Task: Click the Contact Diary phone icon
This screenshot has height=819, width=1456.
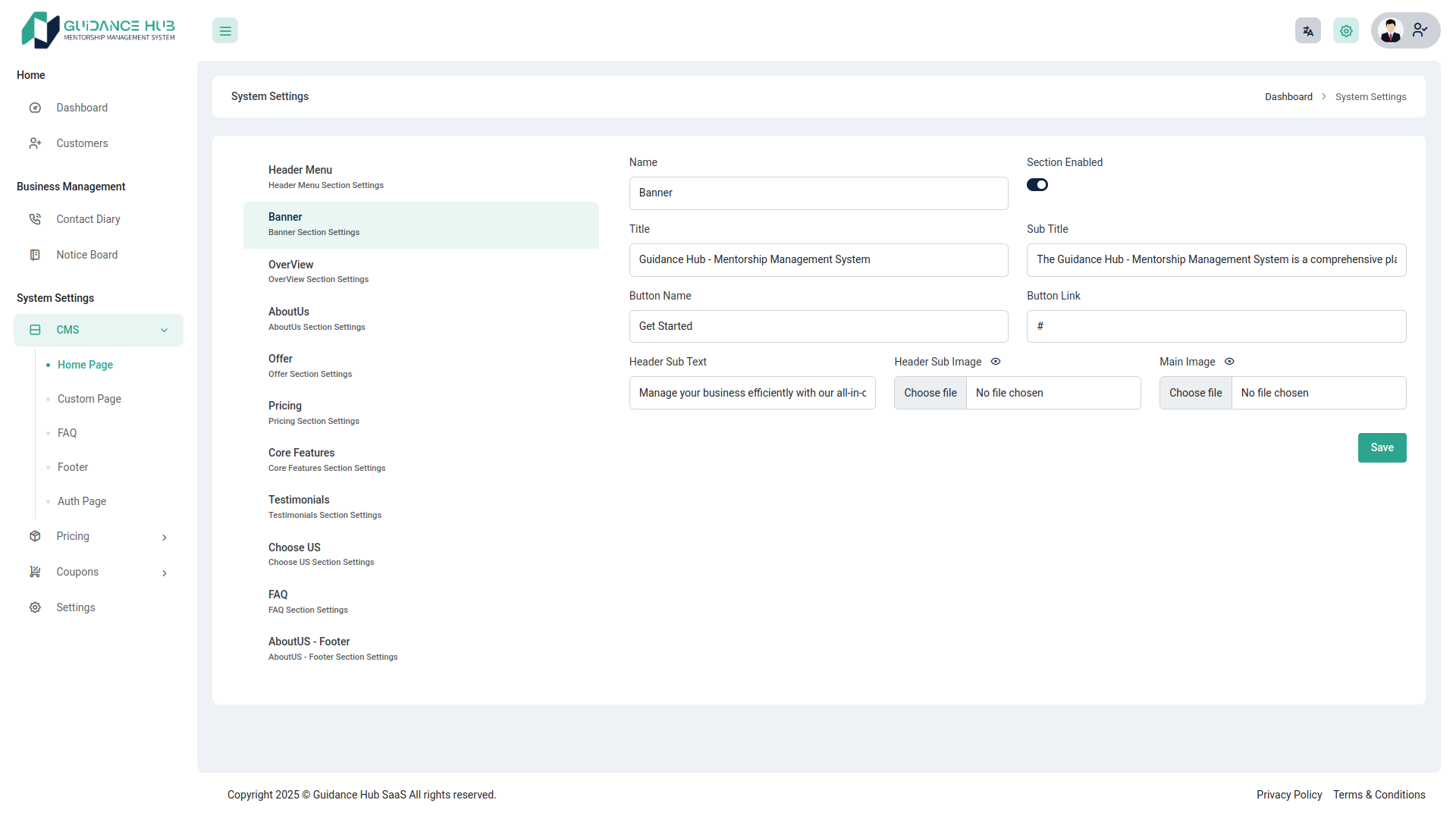Action: coord(35,218)
